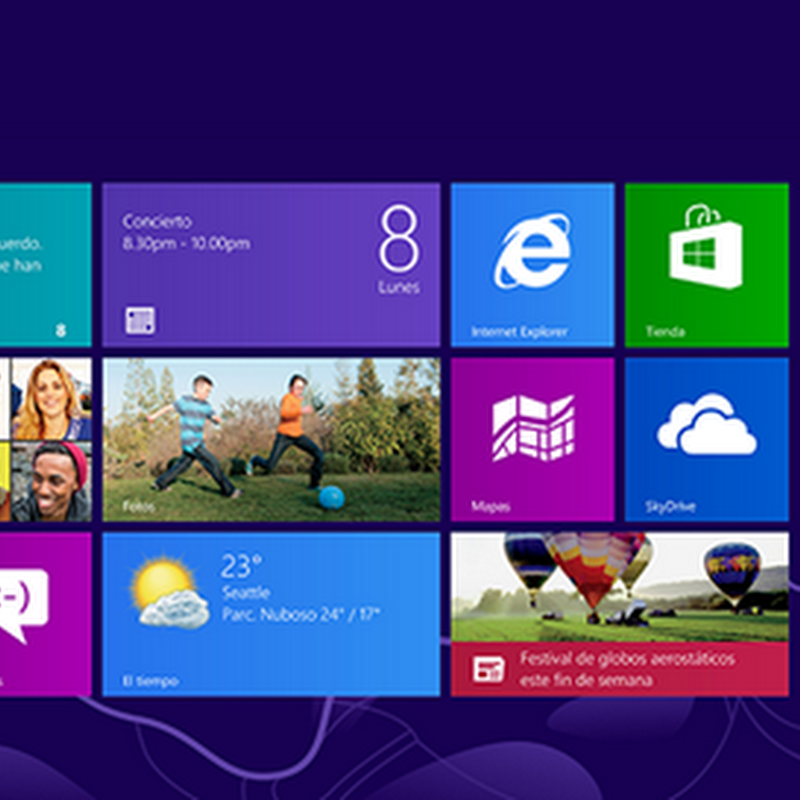Image resolution: width=800 pixels, height=800 pixels.
Task: Open the hot air balloon festival news tile
Action: [x=620, y=614]
